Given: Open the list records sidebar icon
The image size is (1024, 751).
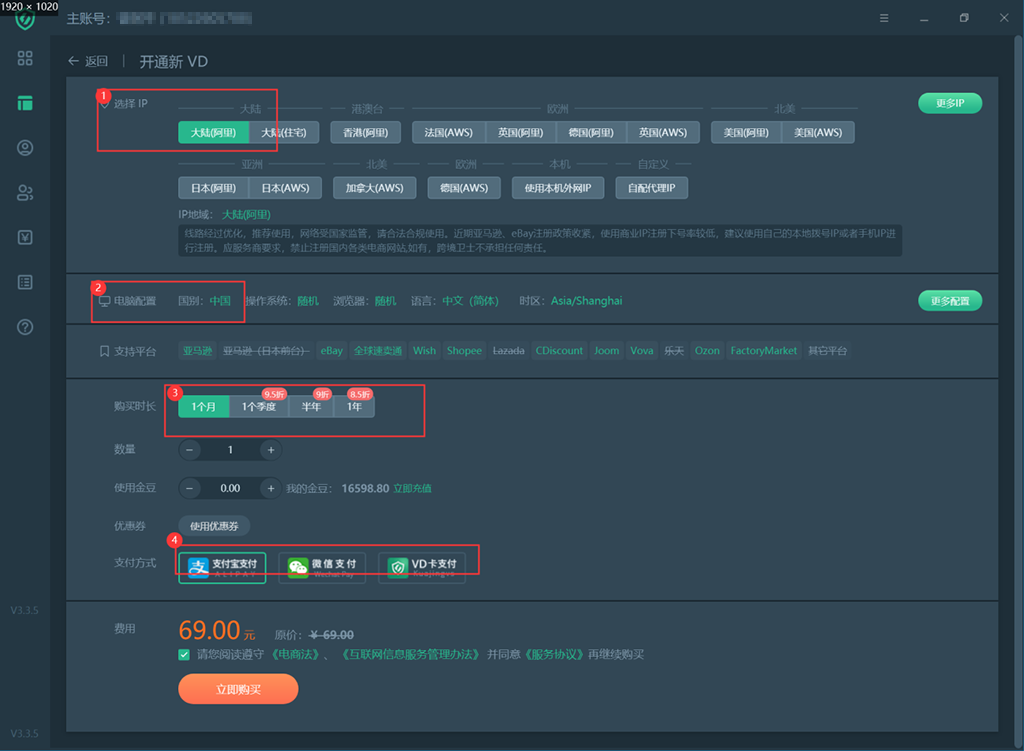Looking at the screenshot, I should tap(25, 282).
